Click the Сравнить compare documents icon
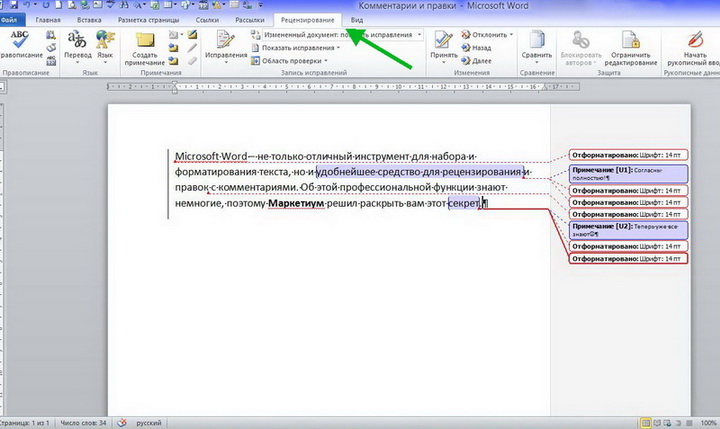The image size is (720, 429). (x=538, y=40)
